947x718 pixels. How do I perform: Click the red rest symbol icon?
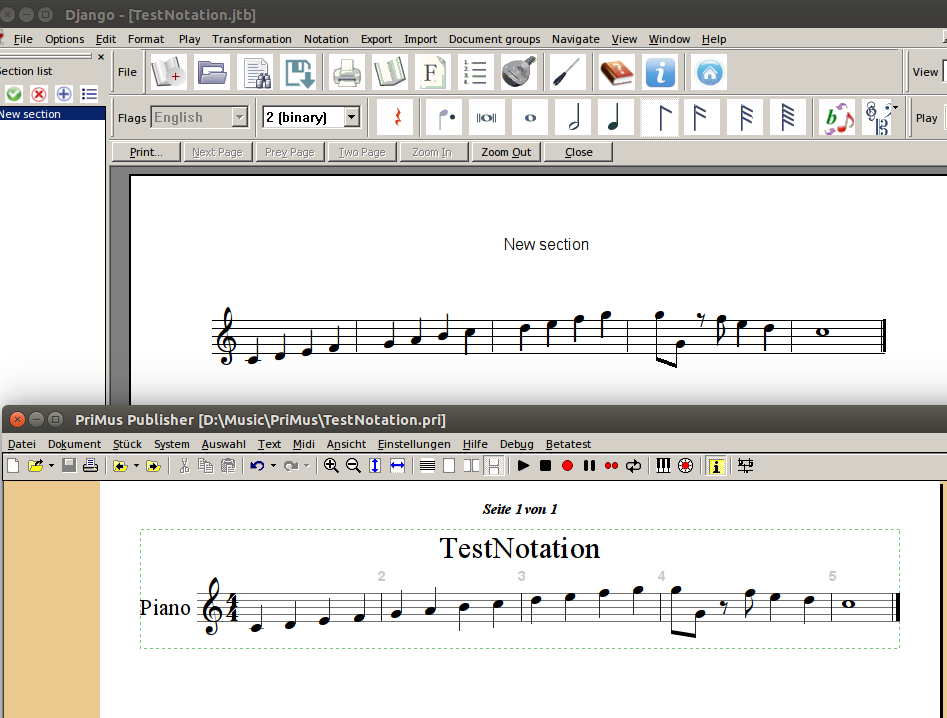[x=396, y=117]
